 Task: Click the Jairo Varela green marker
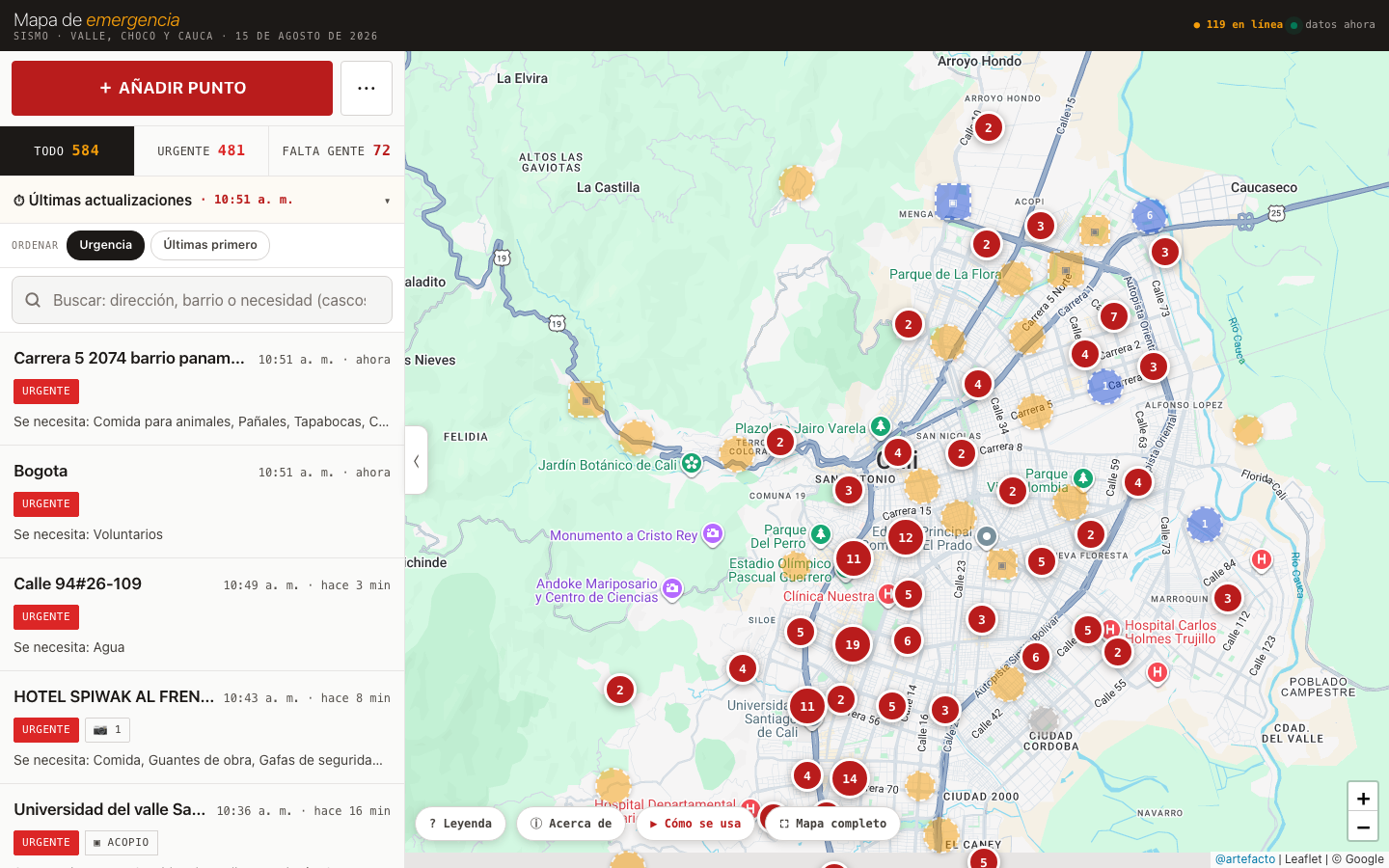coord(881,426)
